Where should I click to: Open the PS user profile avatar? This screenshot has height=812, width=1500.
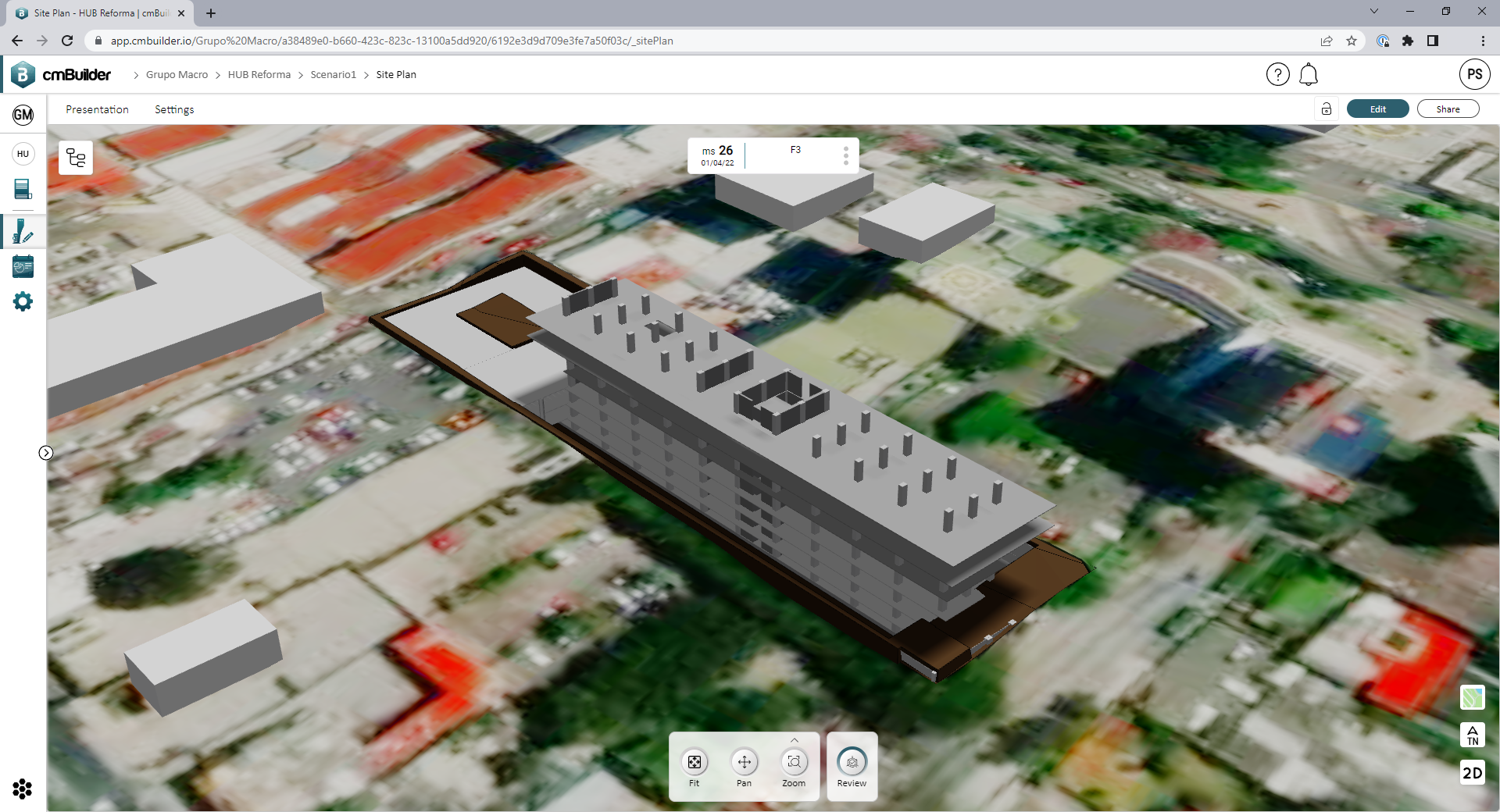point(1474,75)
